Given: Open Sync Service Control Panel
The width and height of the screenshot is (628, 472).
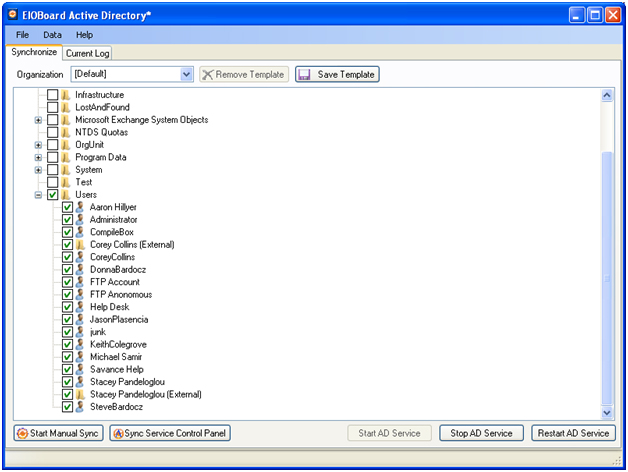Looking at the screenshot, I should tap(170, 433).
